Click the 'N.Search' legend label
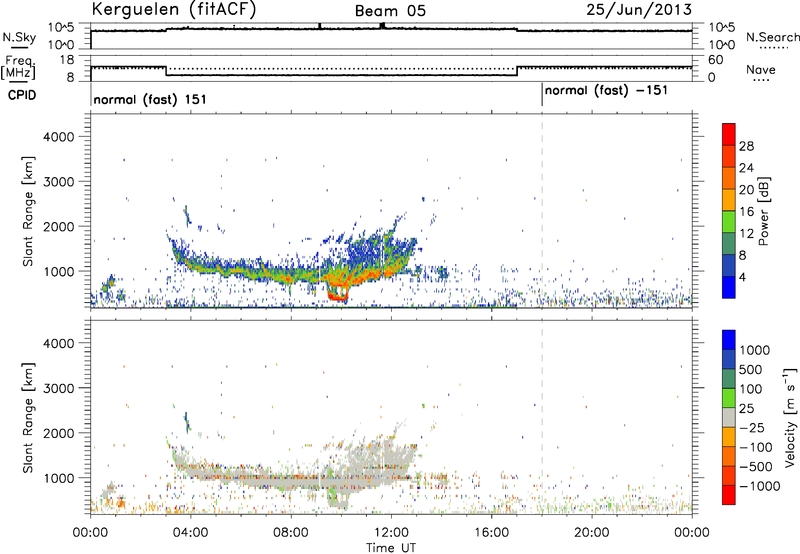This screenshot has height=554, width=800. [x=772, y=37]
